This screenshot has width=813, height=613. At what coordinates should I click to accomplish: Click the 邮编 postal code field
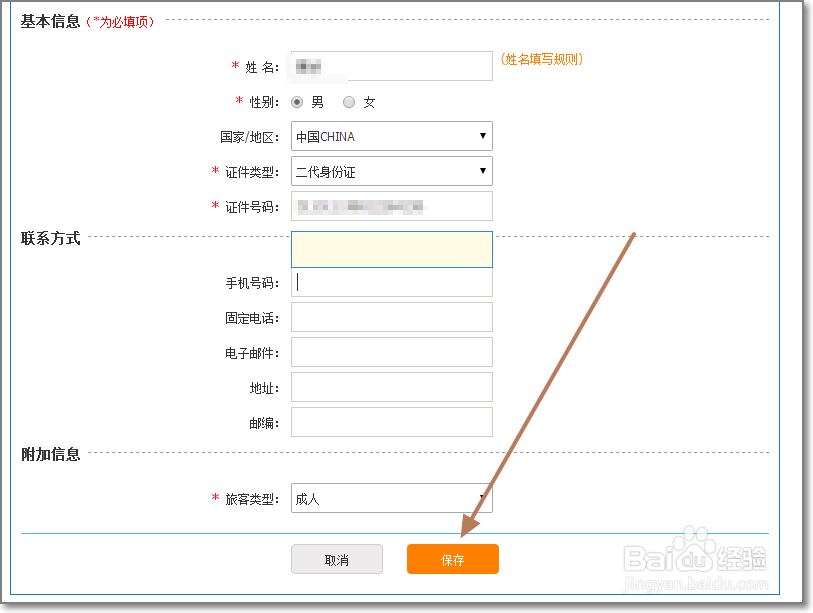[390, 422]
